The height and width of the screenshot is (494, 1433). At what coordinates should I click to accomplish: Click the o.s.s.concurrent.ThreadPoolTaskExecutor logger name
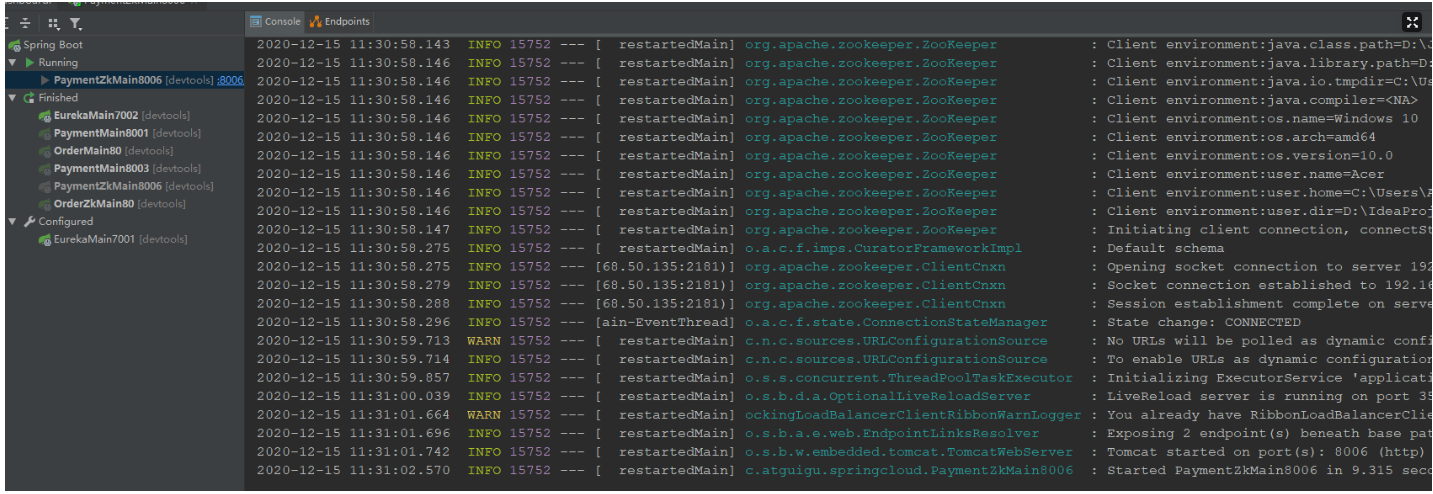pos(908,378)
